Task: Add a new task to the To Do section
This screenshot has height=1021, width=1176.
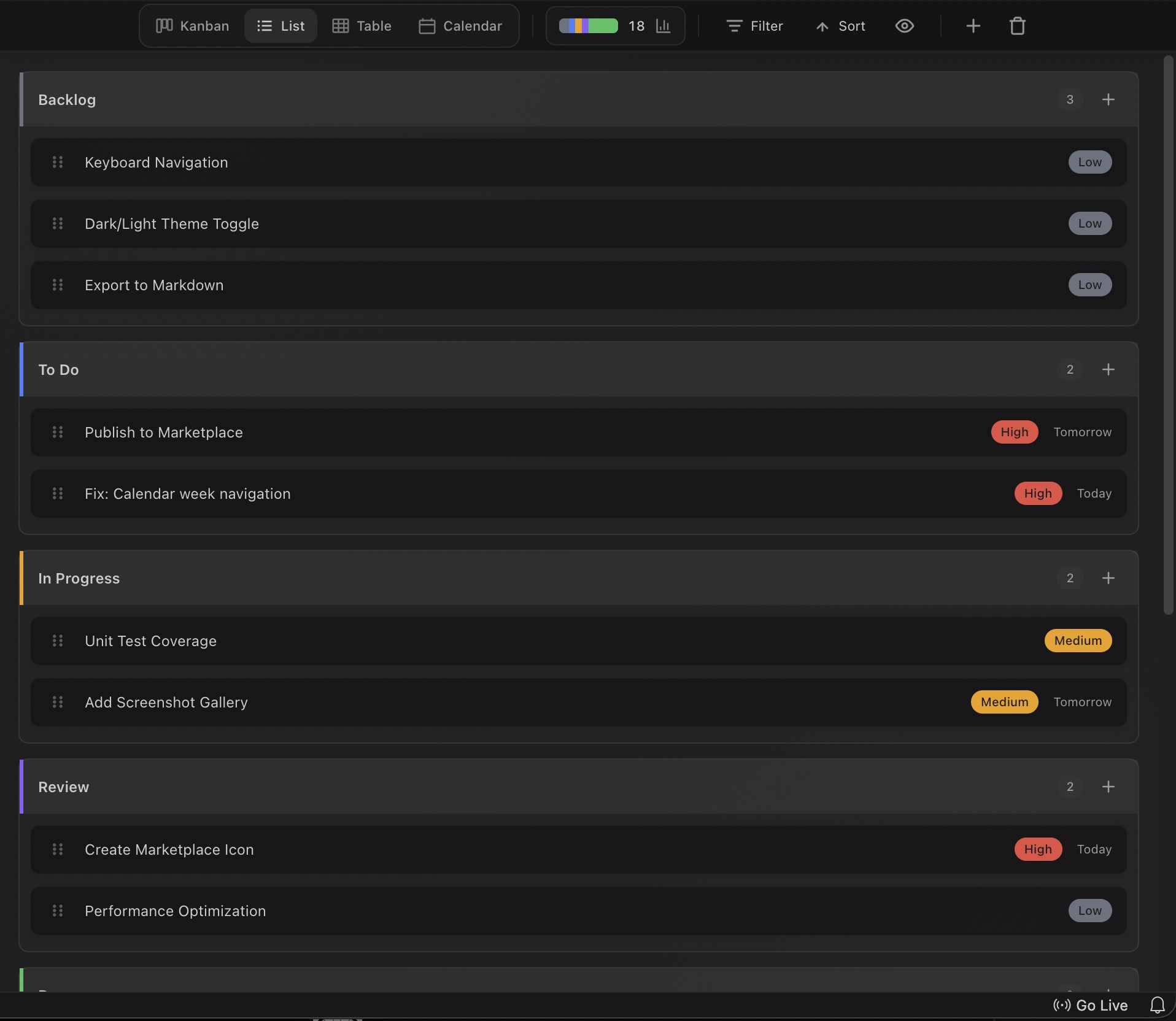Action: point(1108,369)
